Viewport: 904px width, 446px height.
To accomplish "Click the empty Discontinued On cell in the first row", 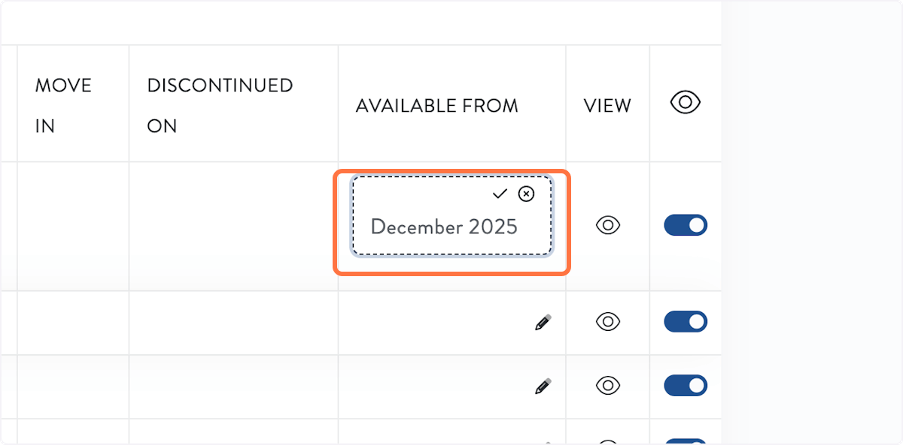I will 233,226.
